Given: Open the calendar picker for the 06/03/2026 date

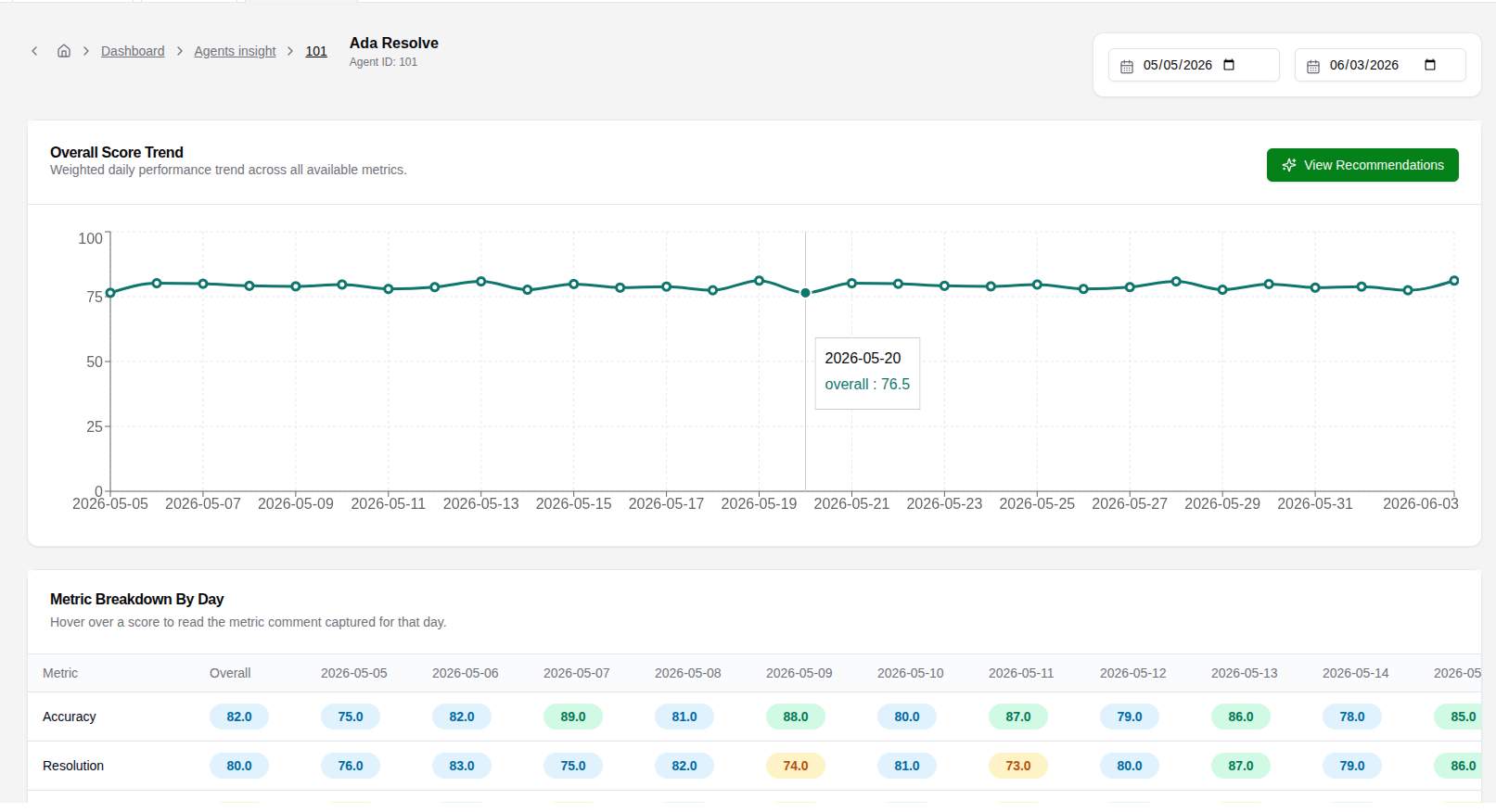Looking at the screenshot, I should point(1430,65).
